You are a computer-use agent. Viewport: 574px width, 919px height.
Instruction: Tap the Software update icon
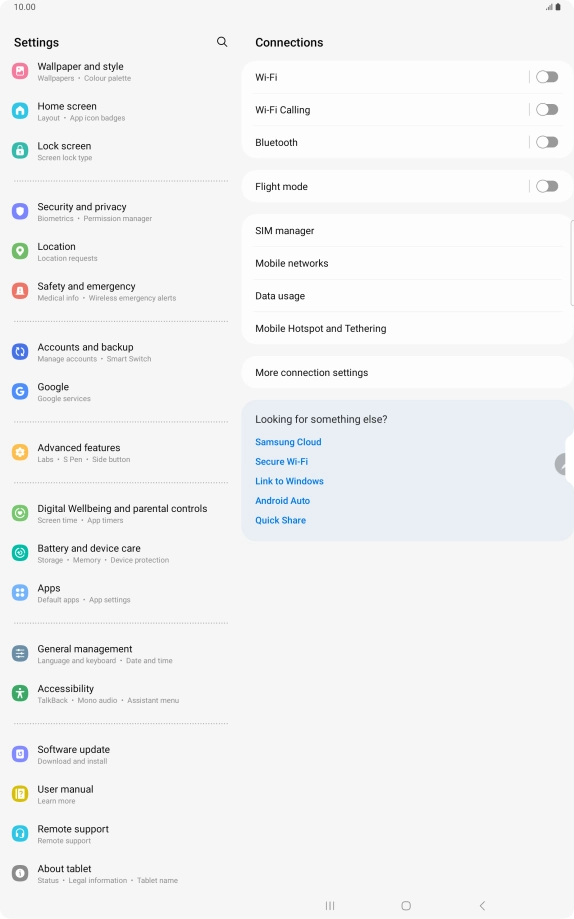20,754
